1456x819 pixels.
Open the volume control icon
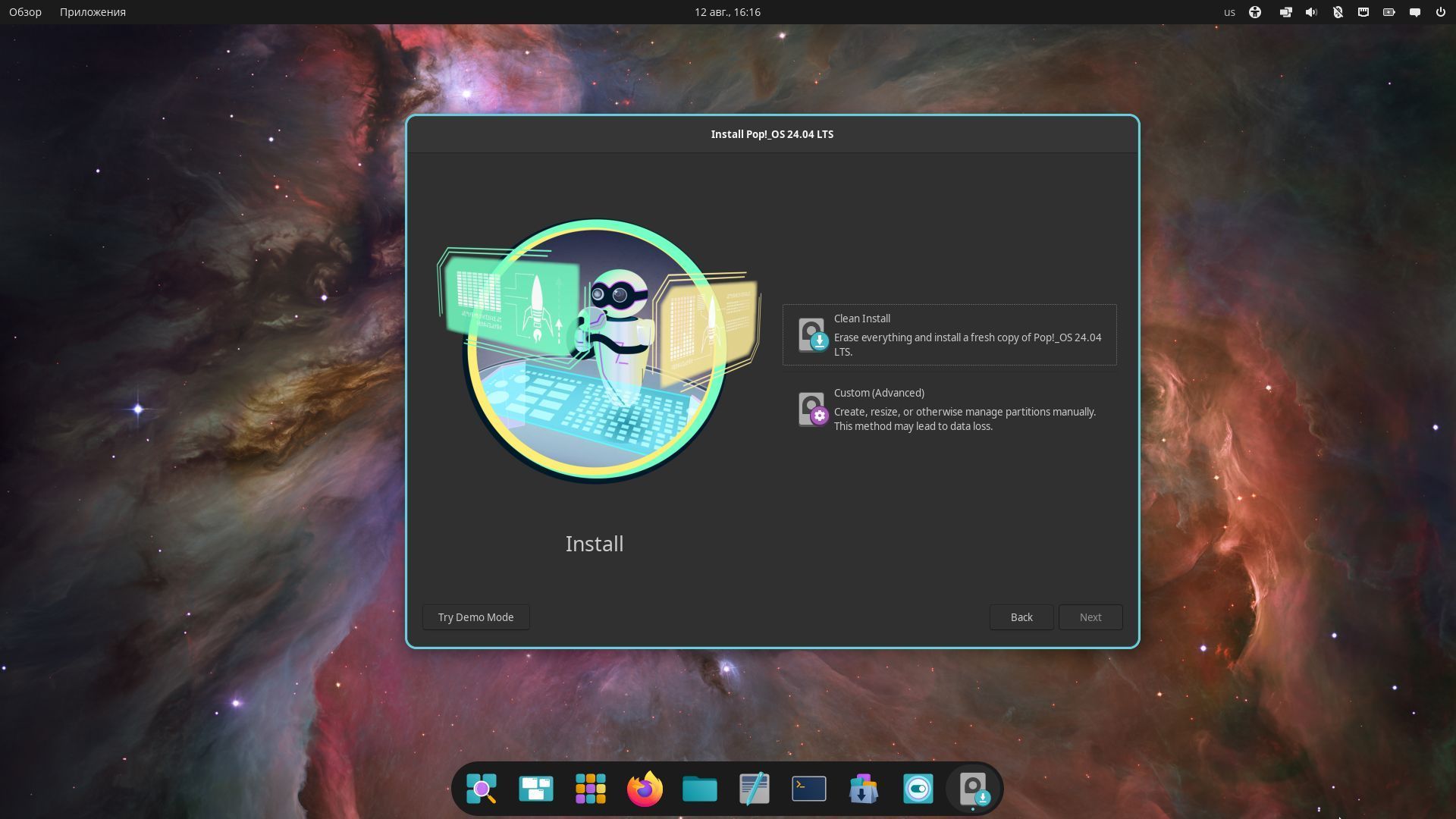(1311, 12)
